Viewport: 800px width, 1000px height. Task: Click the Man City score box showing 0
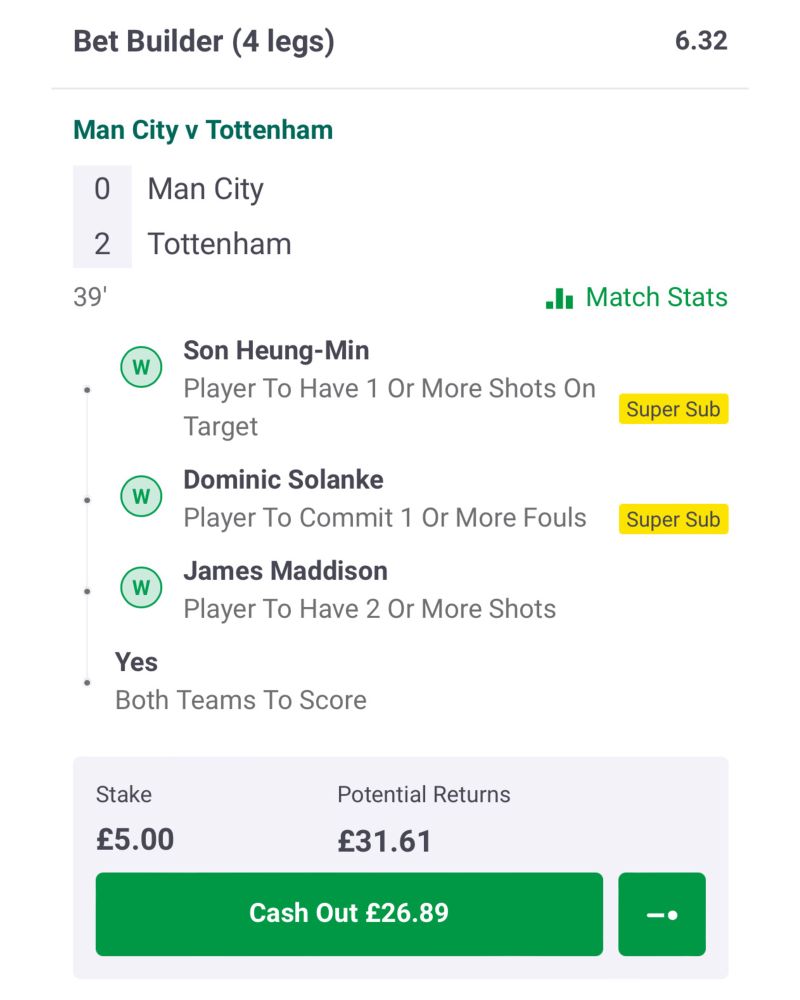(102, 189)
